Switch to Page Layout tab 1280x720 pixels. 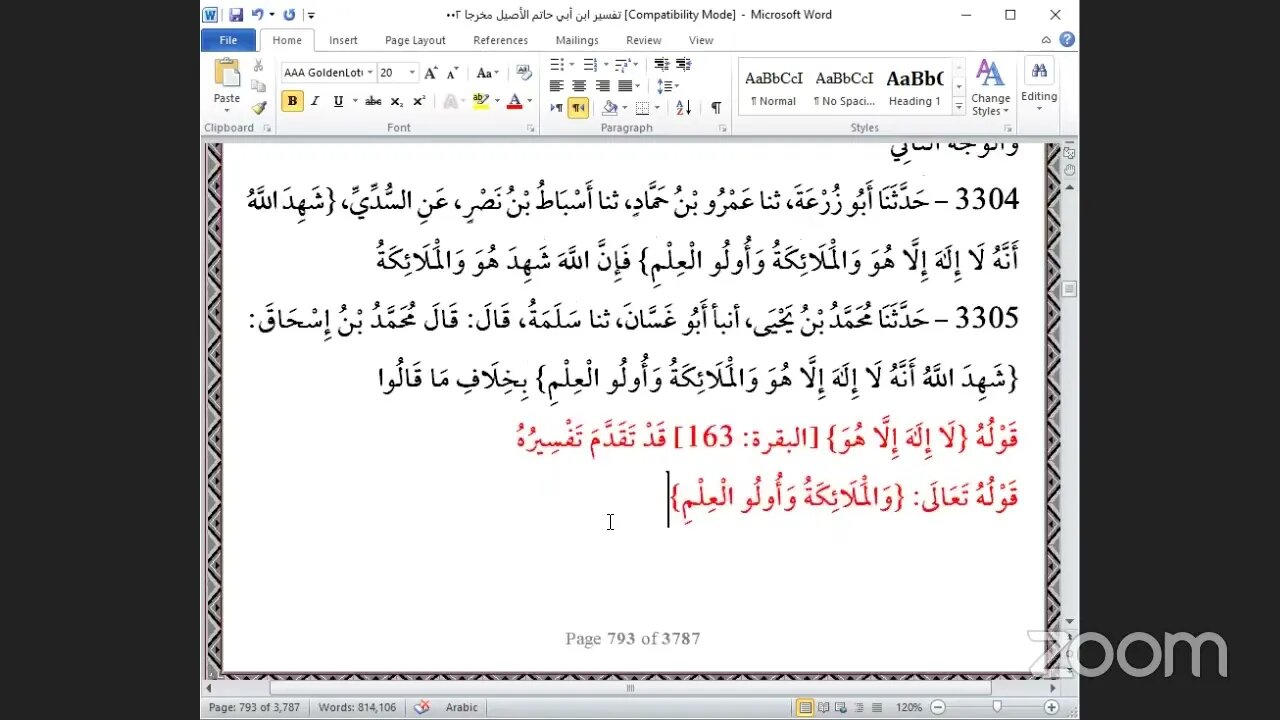(415, 40)
